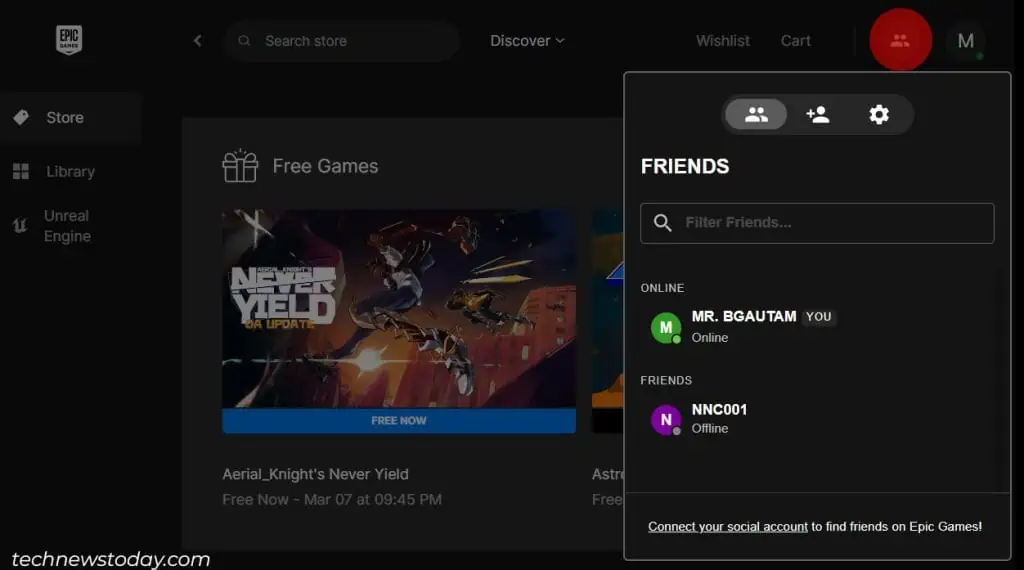
Task: Open the Wishlist page
Action: [x=723, y=40]
